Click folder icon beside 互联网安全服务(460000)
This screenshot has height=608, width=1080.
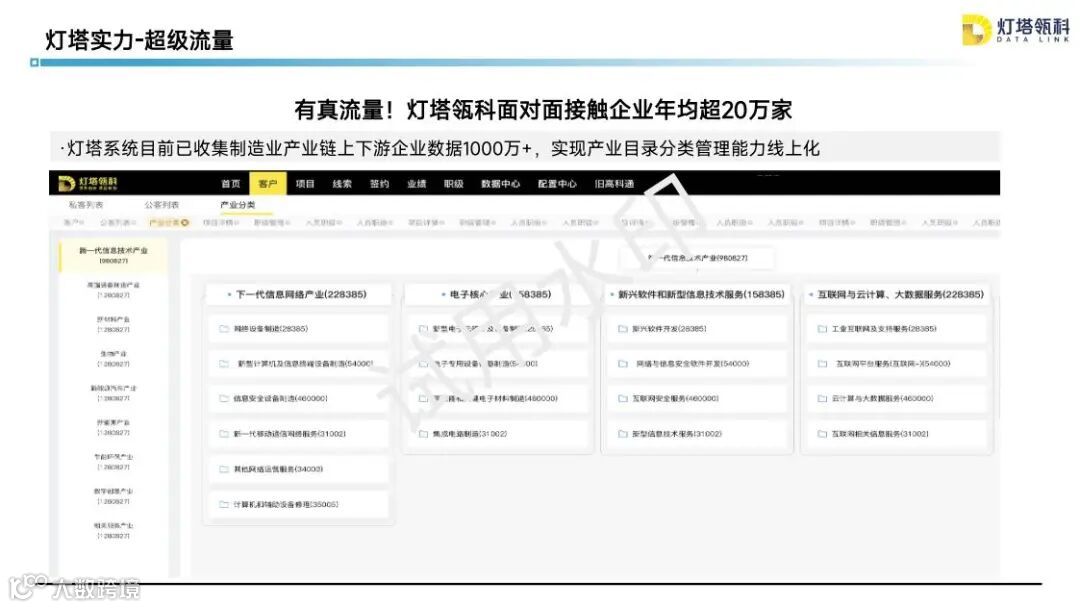pyautogui.click(x=623, y=399)
